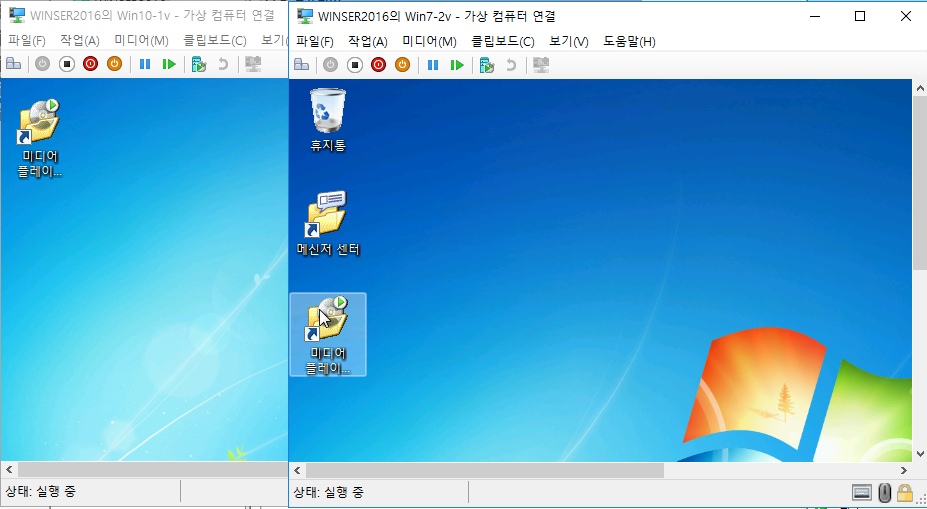This screenshot has width=927, height=509.
Task: Click Win7-2v horizontal scrollbar thumb
Action: [485, 471]
